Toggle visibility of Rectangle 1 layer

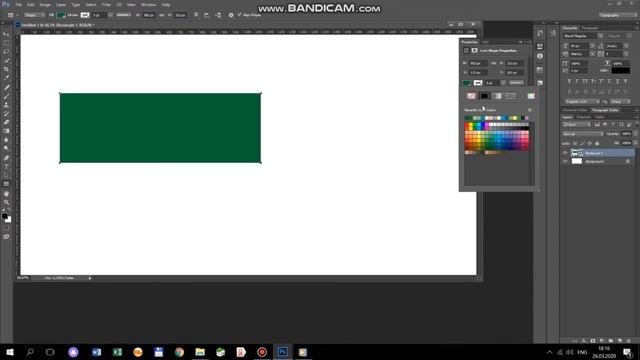(x=565, y=153)
